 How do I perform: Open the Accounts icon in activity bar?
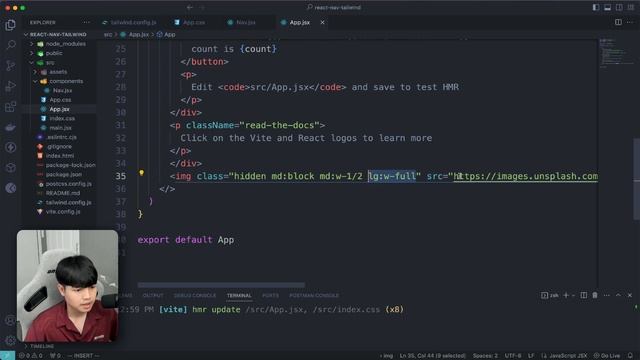pos(11,320)
